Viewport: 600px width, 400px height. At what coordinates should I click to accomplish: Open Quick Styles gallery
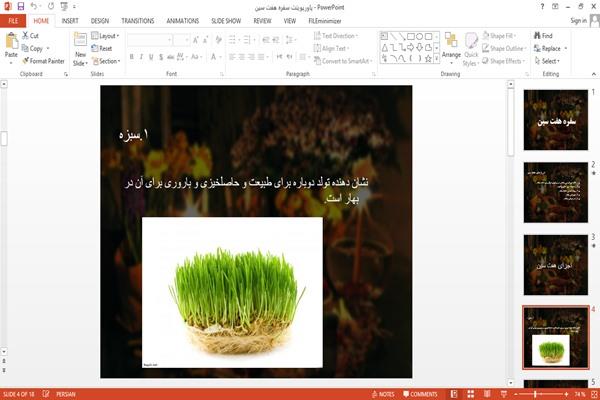tap(471, 50)
